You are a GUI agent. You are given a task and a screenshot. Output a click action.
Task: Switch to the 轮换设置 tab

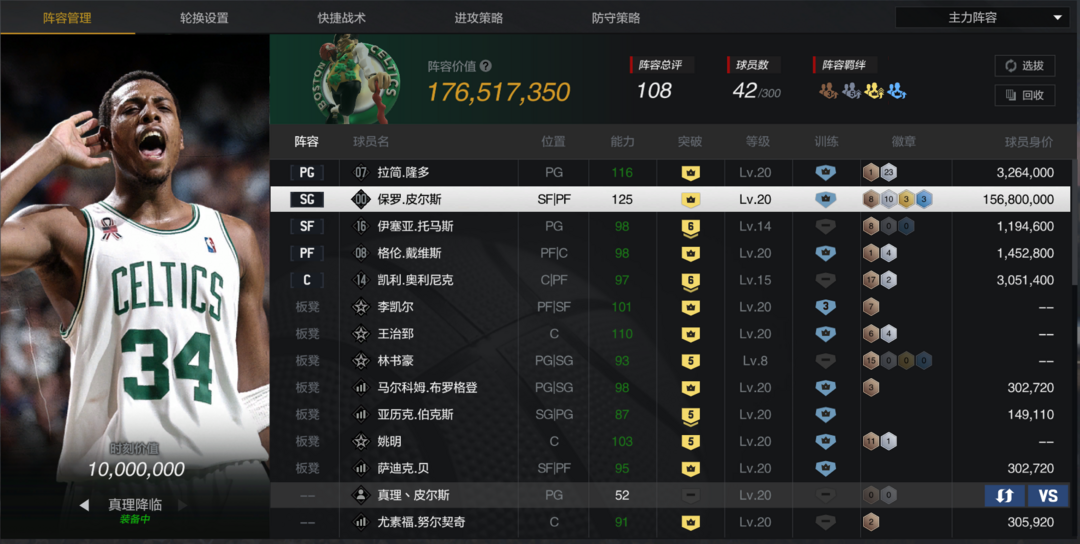pos(204,18)
